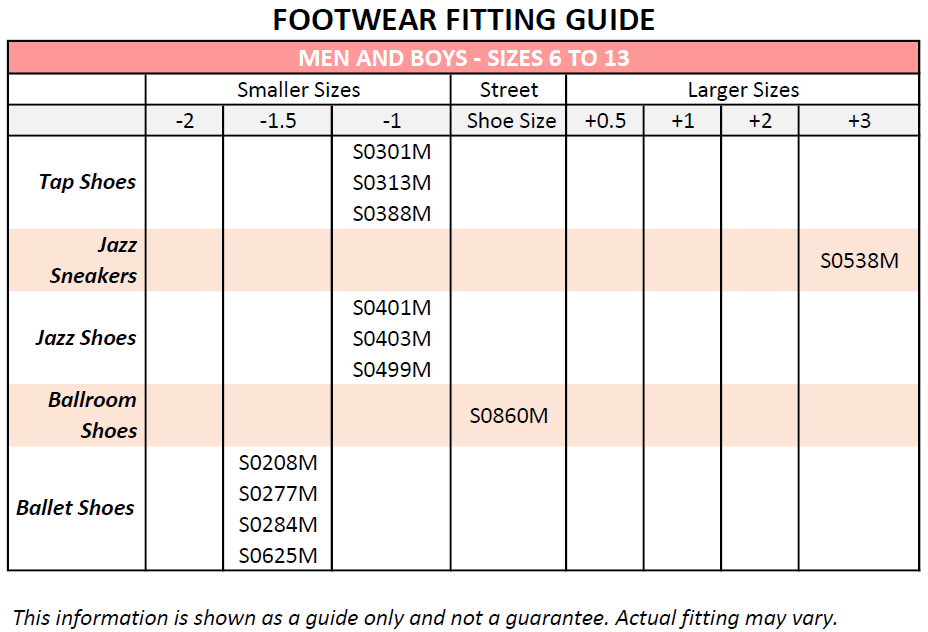
Task: Click the Tap Shoes row label
Action: click(x=87, y=182)
